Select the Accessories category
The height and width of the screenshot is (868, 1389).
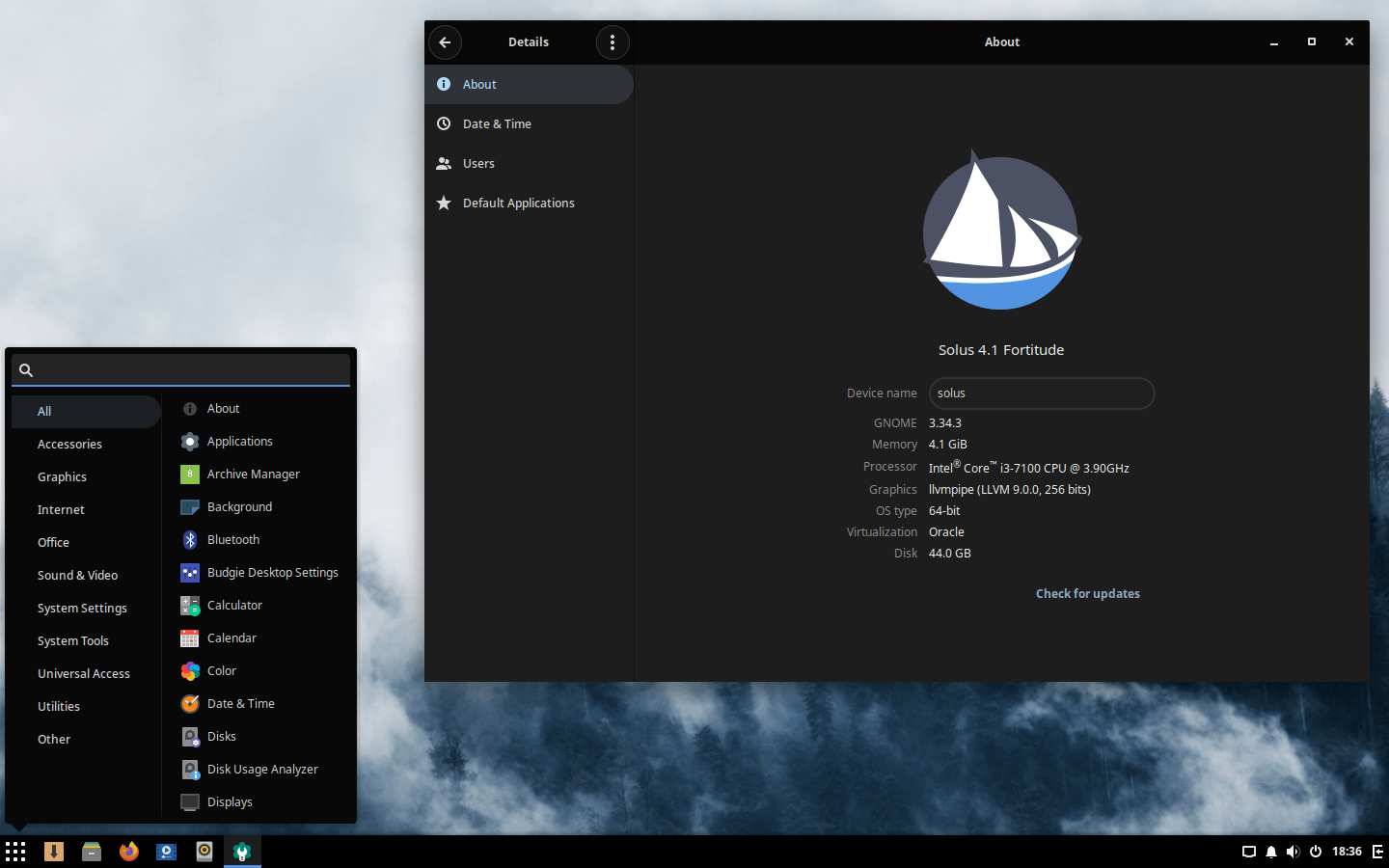(x=86, y=445)
